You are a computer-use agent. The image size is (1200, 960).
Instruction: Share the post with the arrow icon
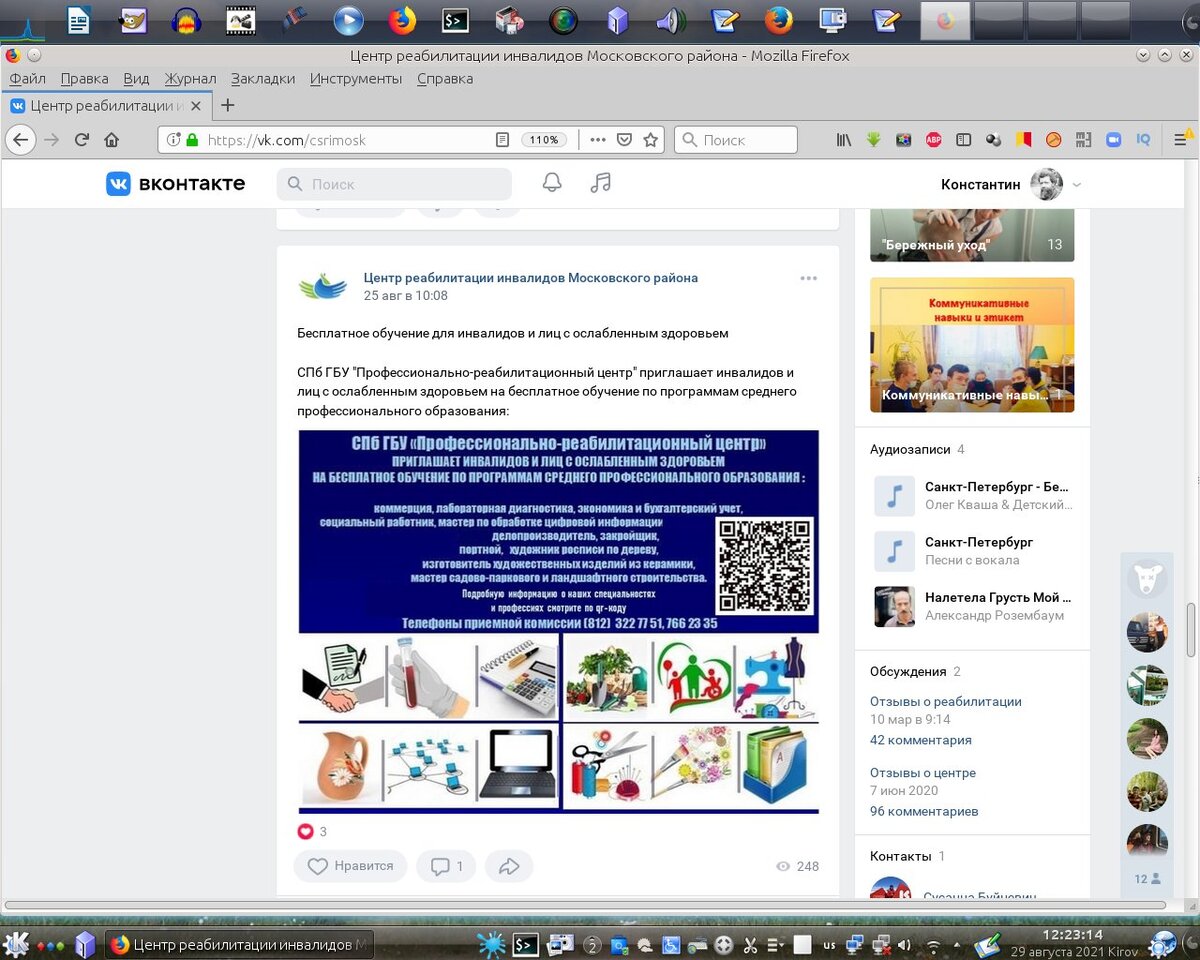[x=509, y=866]
